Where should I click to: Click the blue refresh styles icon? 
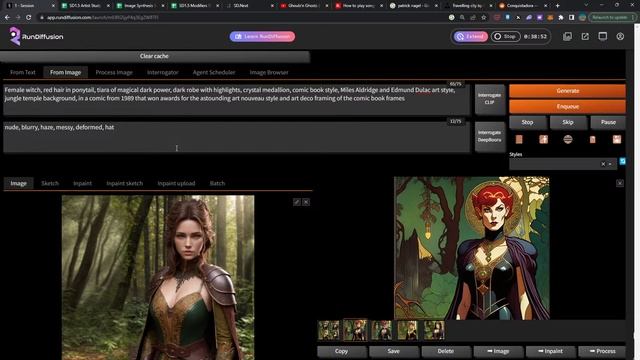coord(622,161)
